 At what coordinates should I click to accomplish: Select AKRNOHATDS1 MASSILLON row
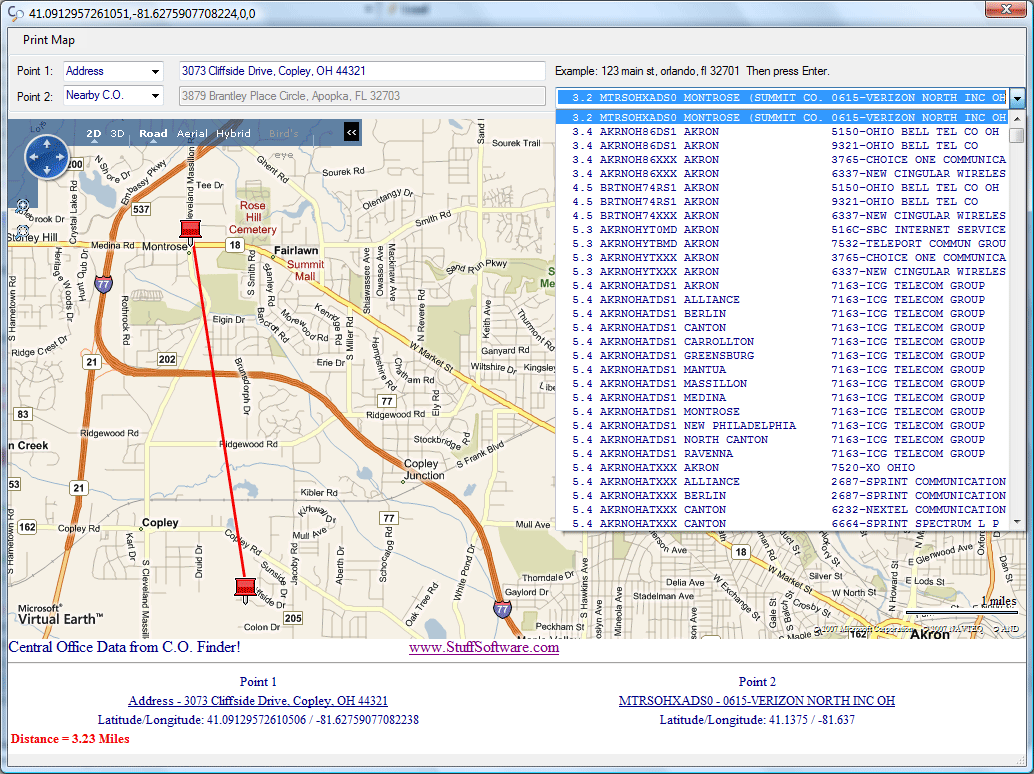tap(783, 384)
